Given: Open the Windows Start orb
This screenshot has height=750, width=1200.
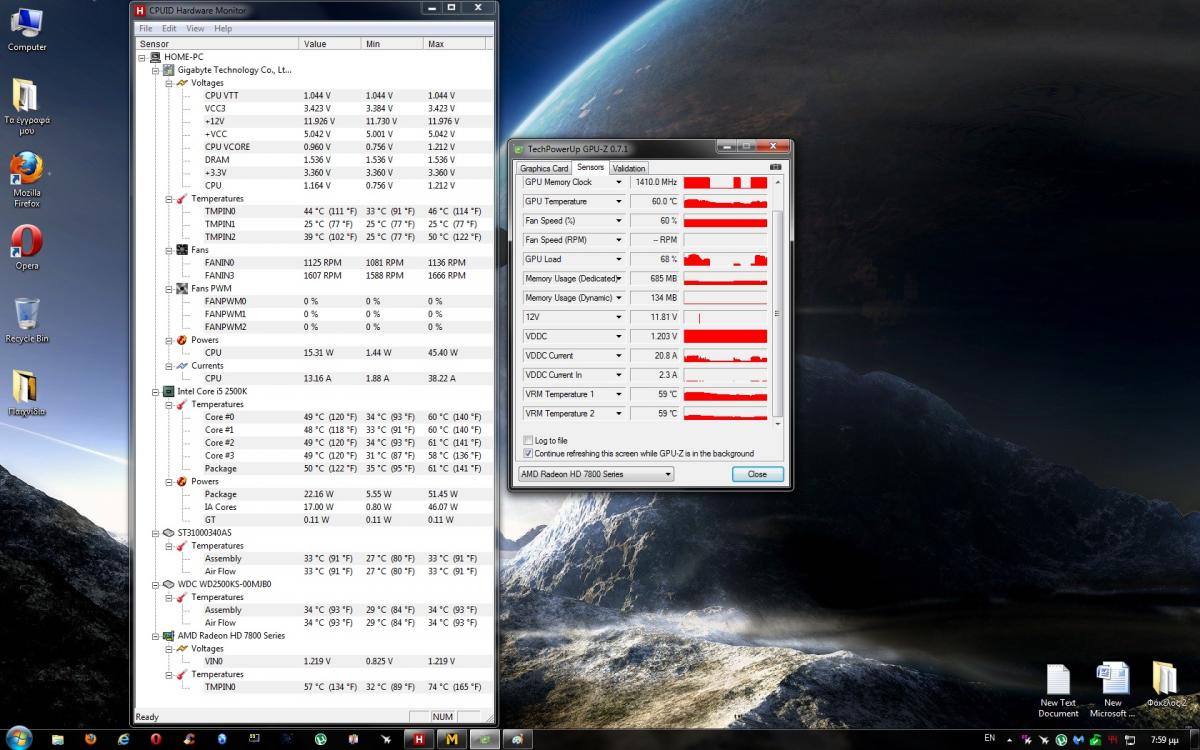Looking at the screenshot, I should coord(20,738).
